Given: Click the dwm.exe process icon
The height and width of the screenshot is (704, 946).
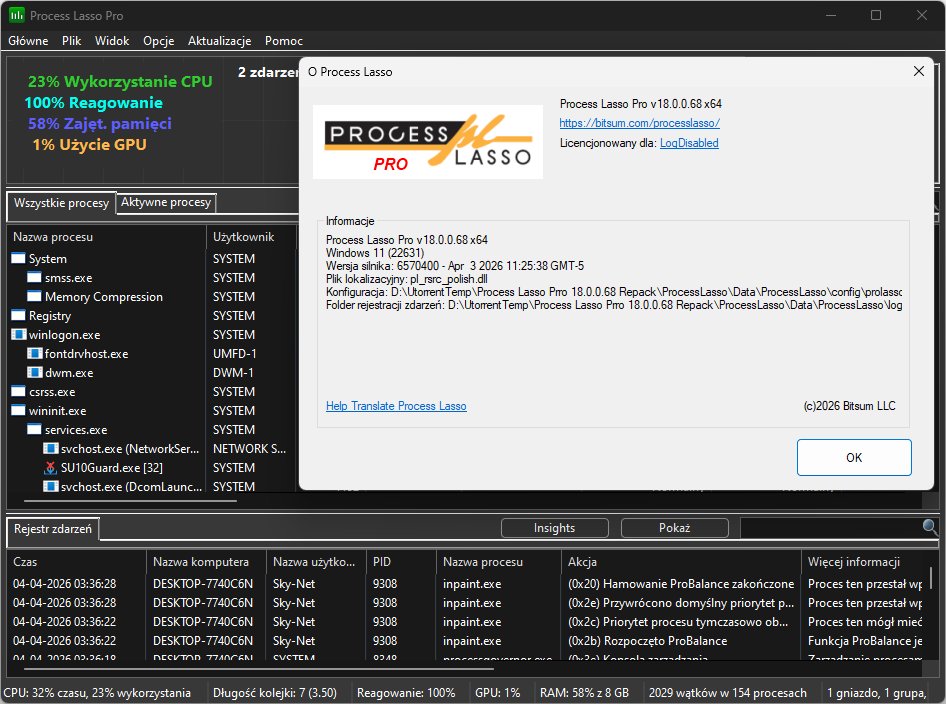Looking at the screenshot, I should tap(34, 372).
